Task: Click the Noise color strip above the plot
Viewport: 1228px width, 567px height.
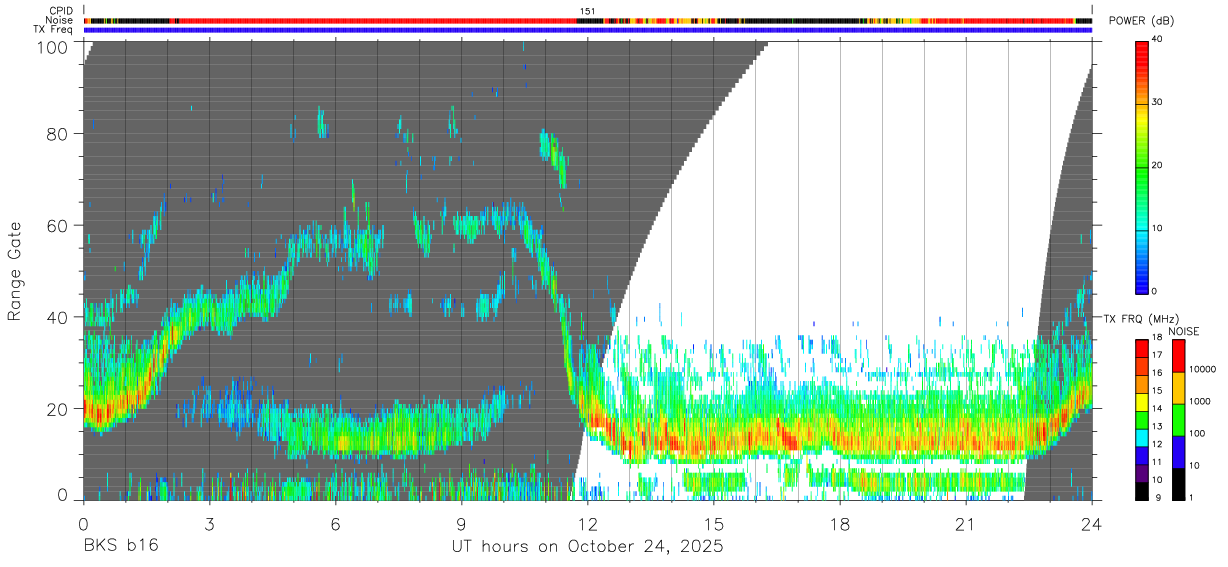Action: pos(587,20)
